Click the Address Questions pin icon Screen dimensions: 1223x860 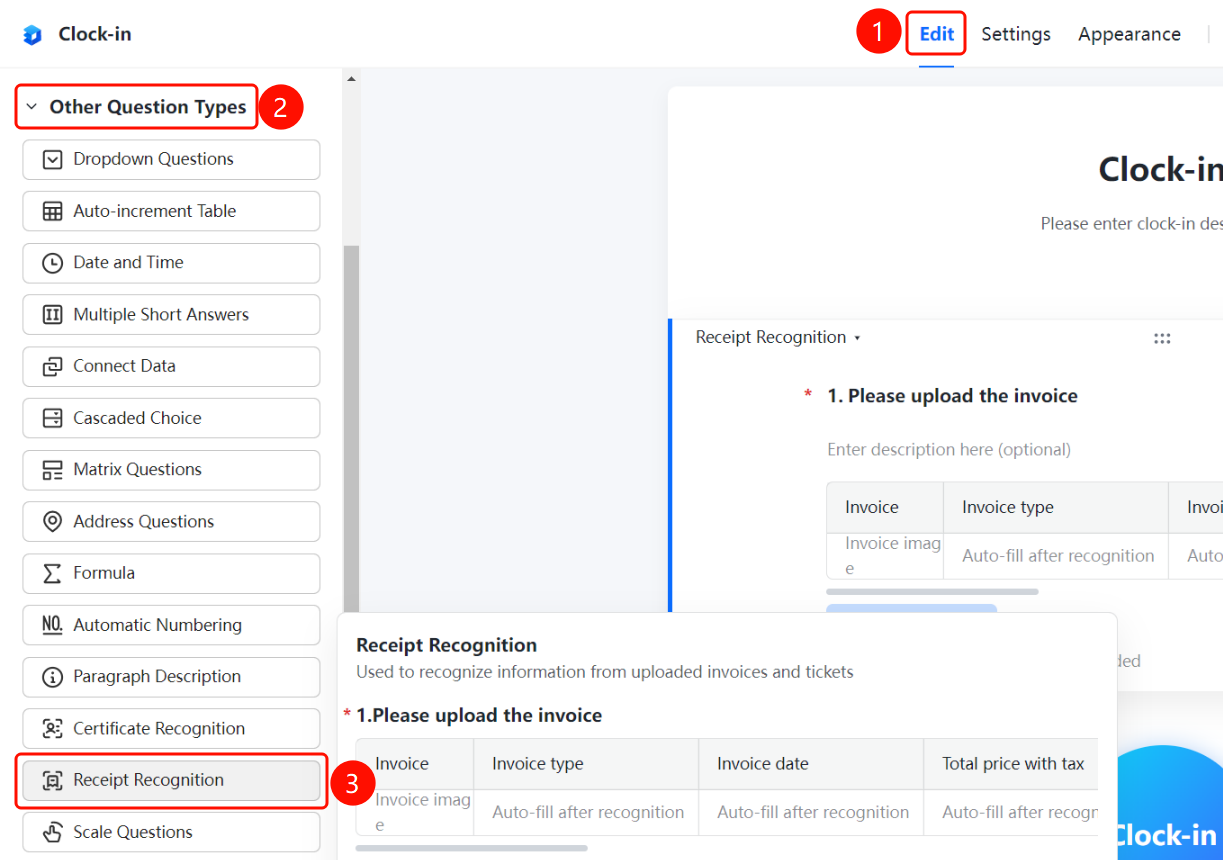[x=52, y=522]
